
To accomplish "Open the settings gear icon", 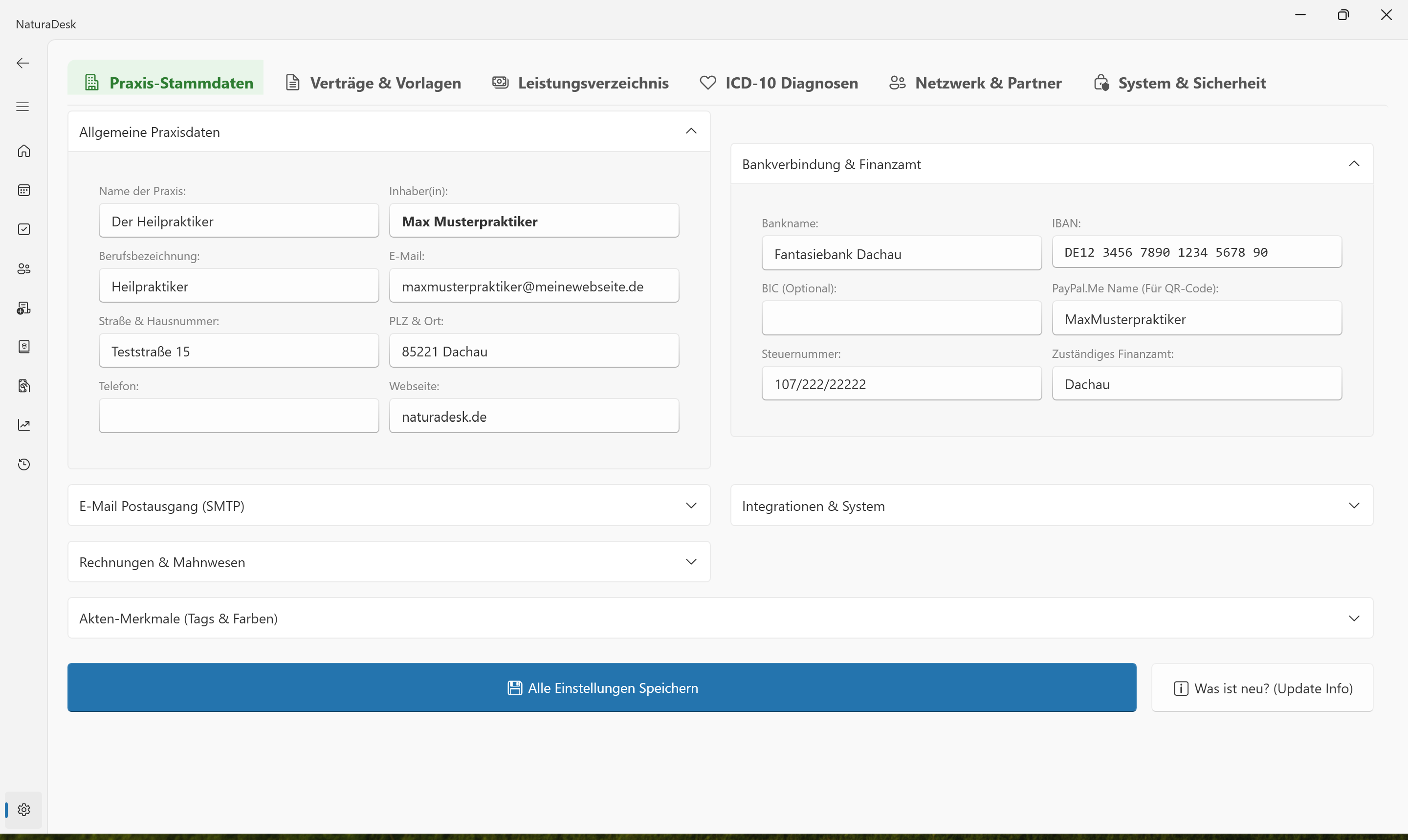I will point(24,809).
